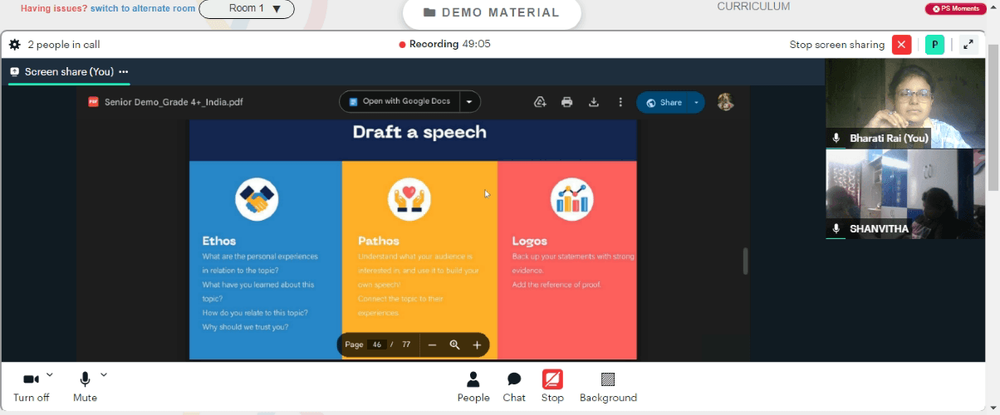Click the Pathos heading text
The width and height of the screenshot is (1000, 415).
[378, 241]
